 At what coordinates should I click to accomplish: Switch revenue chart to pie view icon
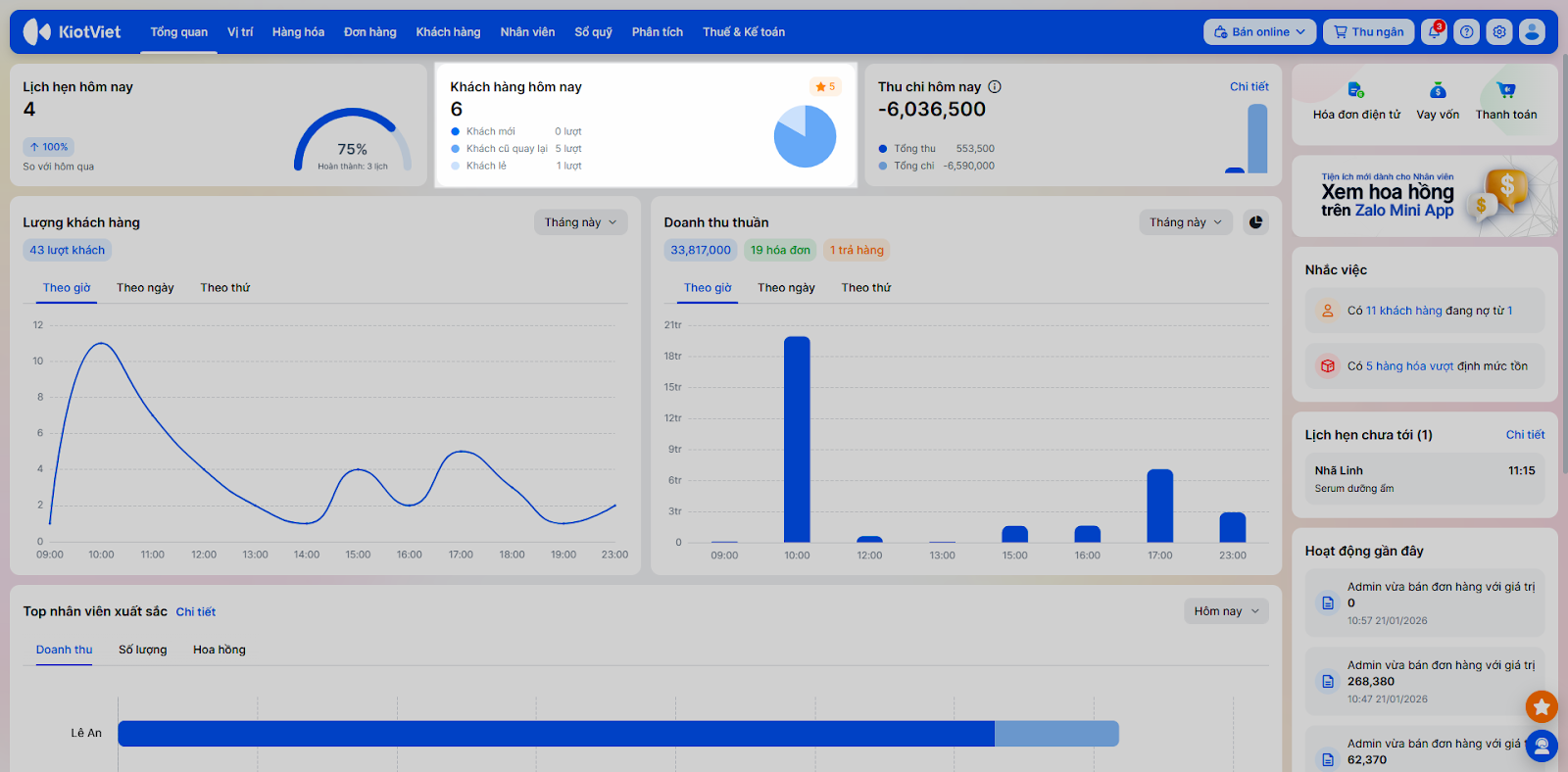1255,222
